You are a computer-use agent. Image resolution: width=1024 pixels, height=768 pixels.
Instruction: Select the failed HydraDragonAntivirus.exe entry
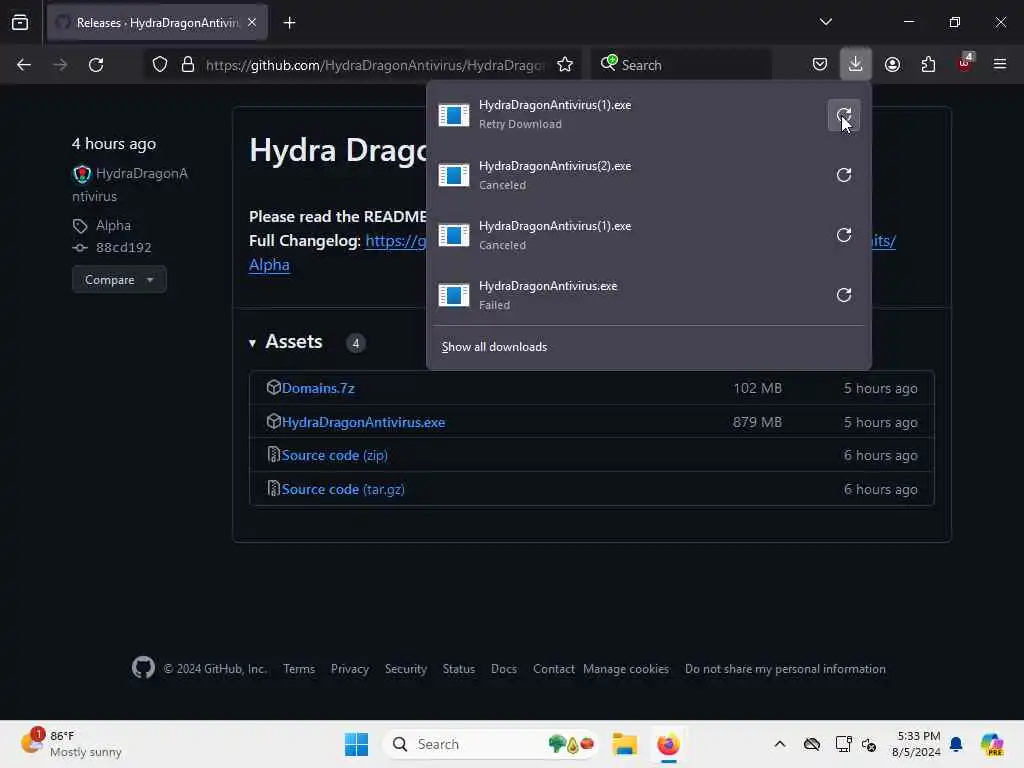pyautogui.click(x=627, y=295)
